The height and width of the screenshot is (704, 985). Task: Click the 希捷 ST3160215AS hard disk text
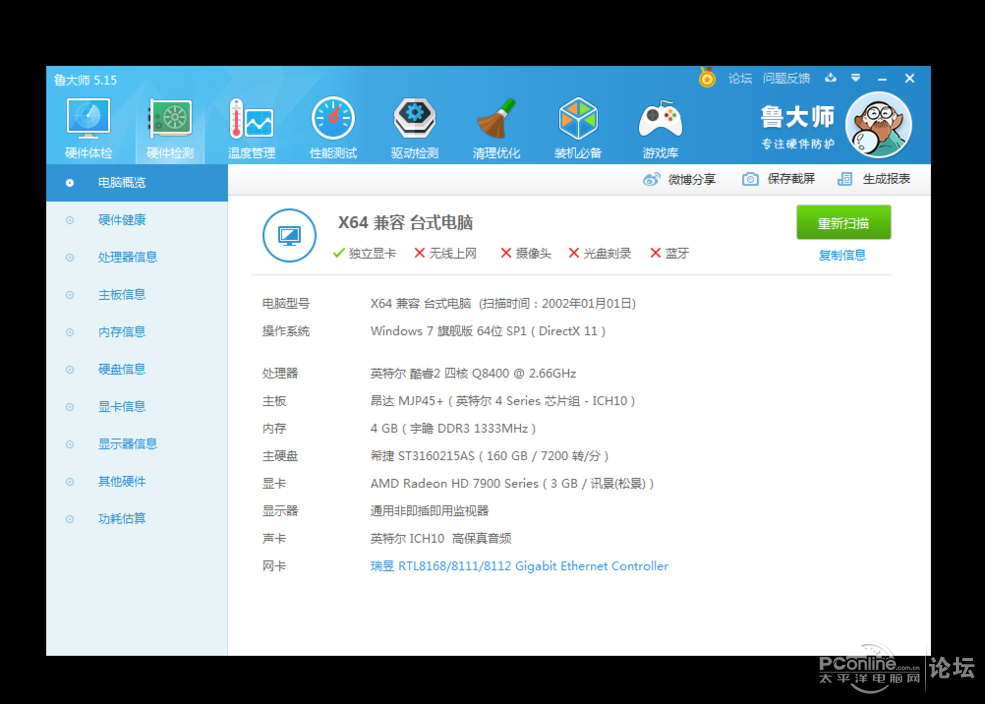coord(489,456)
